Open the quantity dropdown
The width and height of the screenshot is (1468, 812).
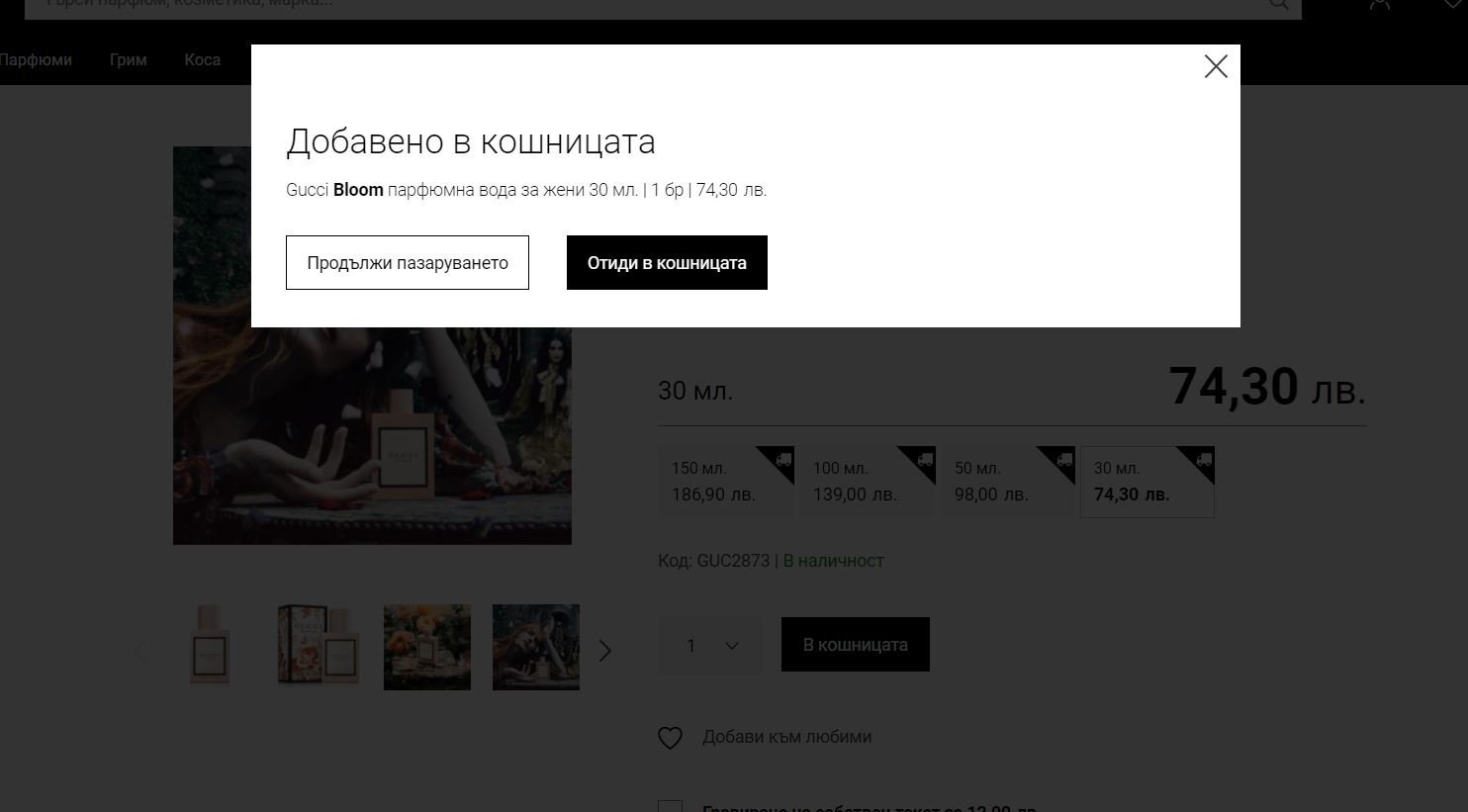point(710,645)
